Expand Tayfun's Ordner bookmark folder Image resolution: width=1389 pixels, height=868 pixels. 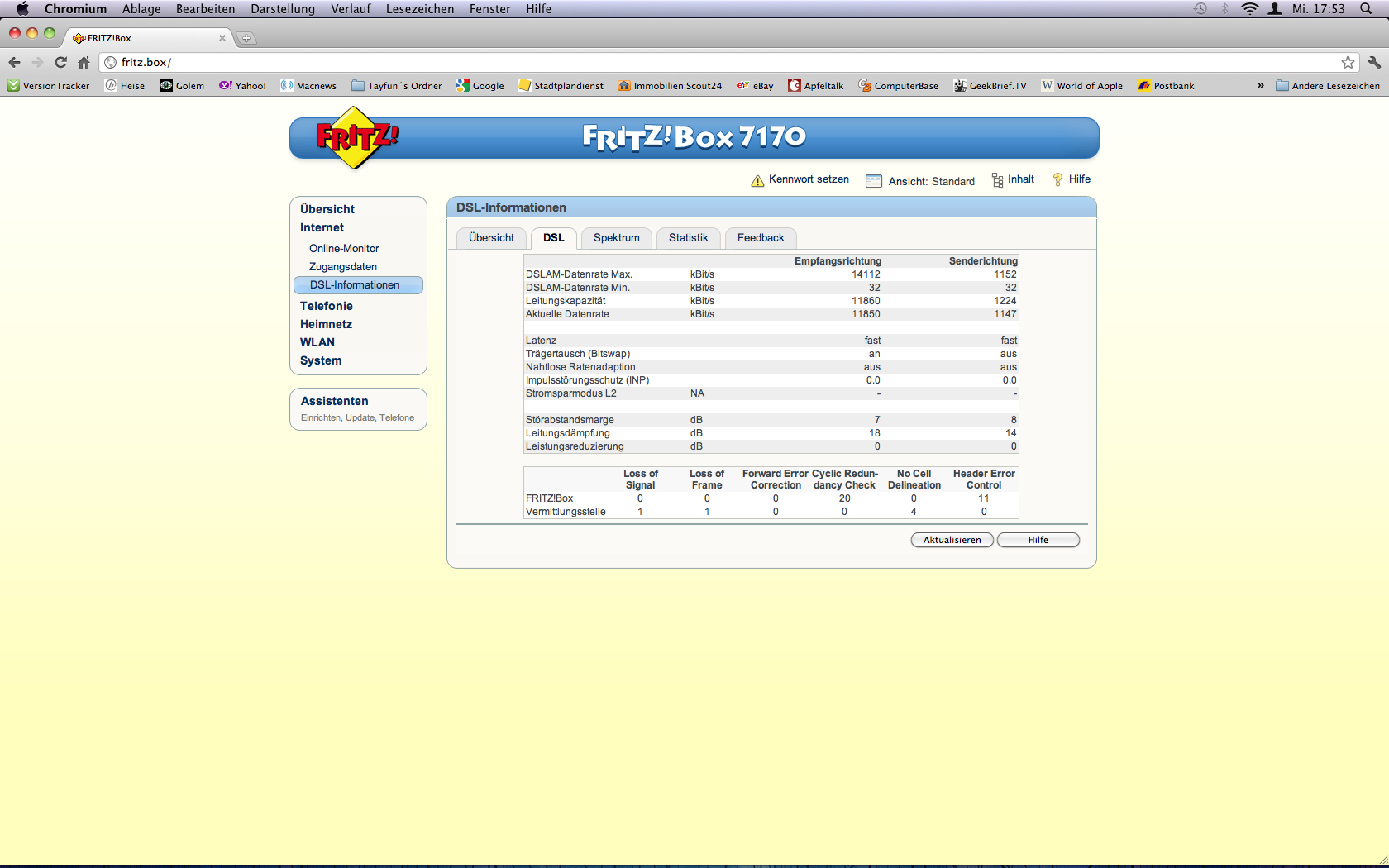pyautogui.click(x=397, y=86)
